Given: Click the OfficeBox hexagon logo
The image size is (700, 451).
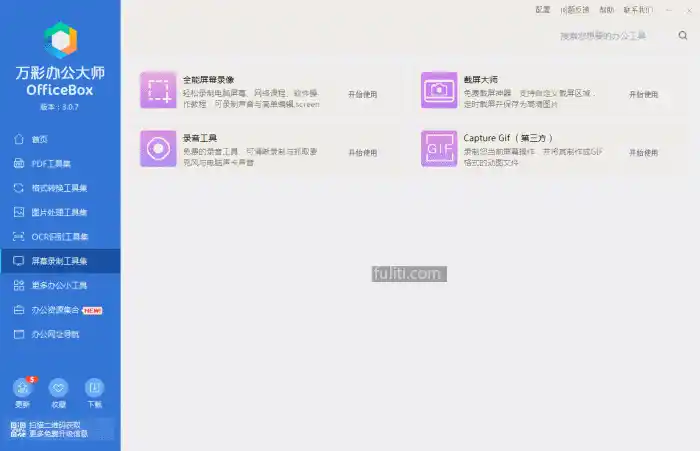Looking at the screenshot, I should point(60,40).
